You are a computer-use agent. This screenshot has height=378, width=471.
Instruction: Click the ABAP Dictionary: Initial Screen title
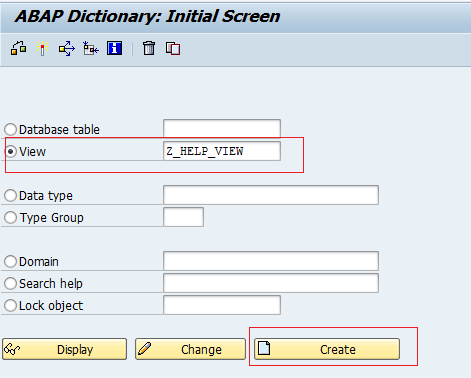(x=147, y=16)
